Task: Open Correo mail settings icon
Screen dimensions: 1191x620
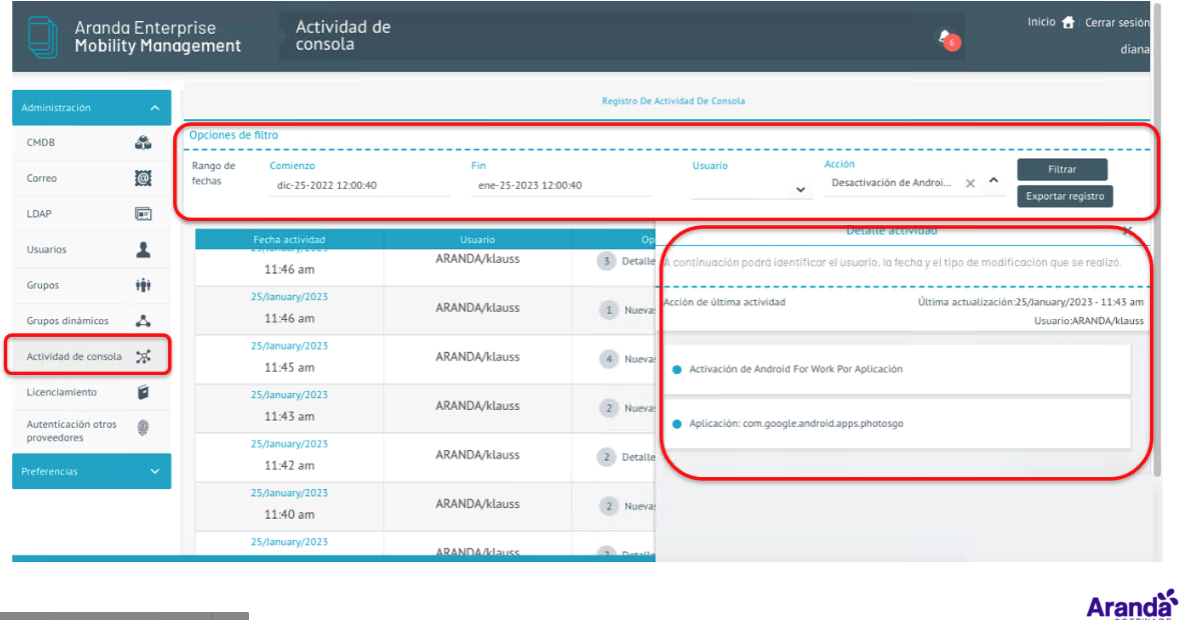Action: tap(143, 178)
